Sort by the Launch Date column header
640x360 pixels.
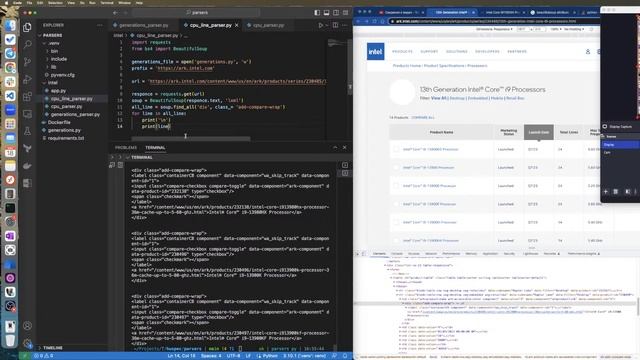coord(539,132)
